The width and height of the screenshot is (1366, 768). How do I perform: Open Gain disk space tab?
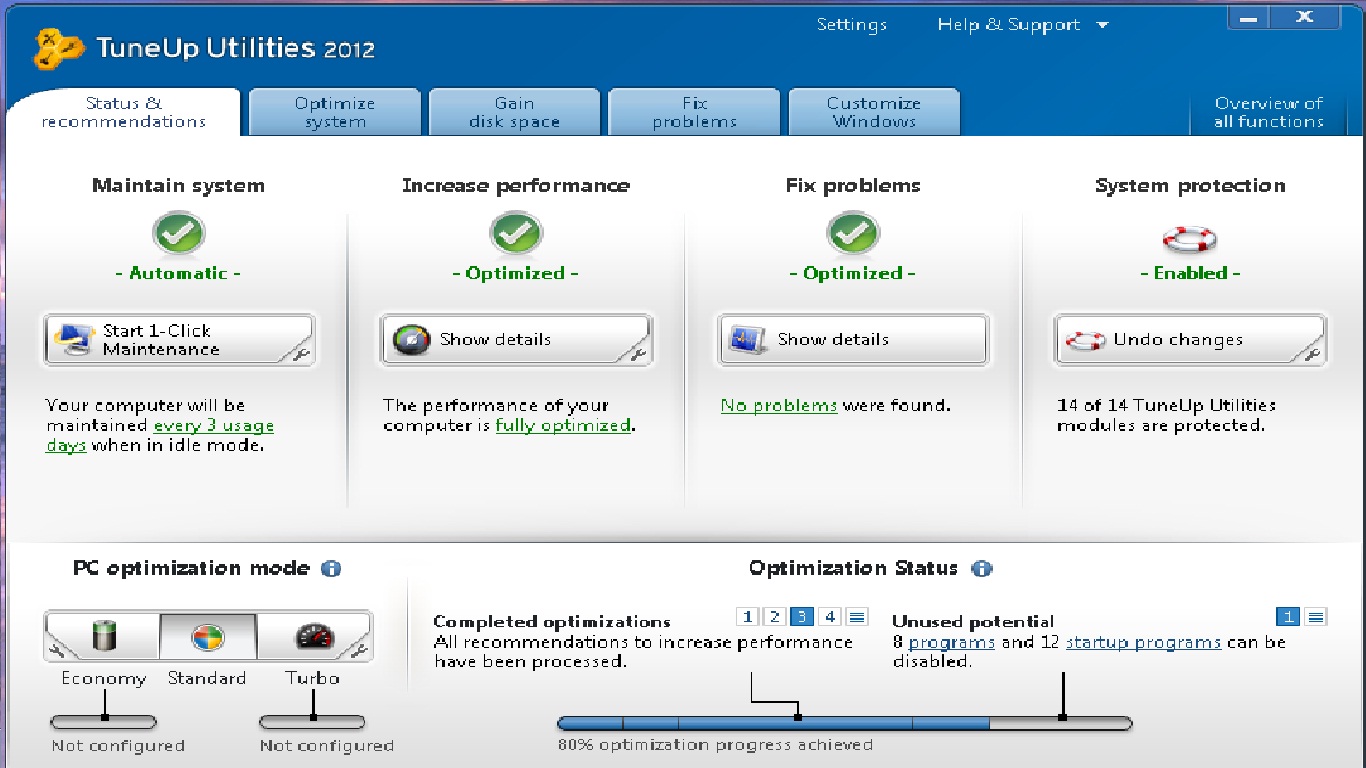click(x=514, y=112)
